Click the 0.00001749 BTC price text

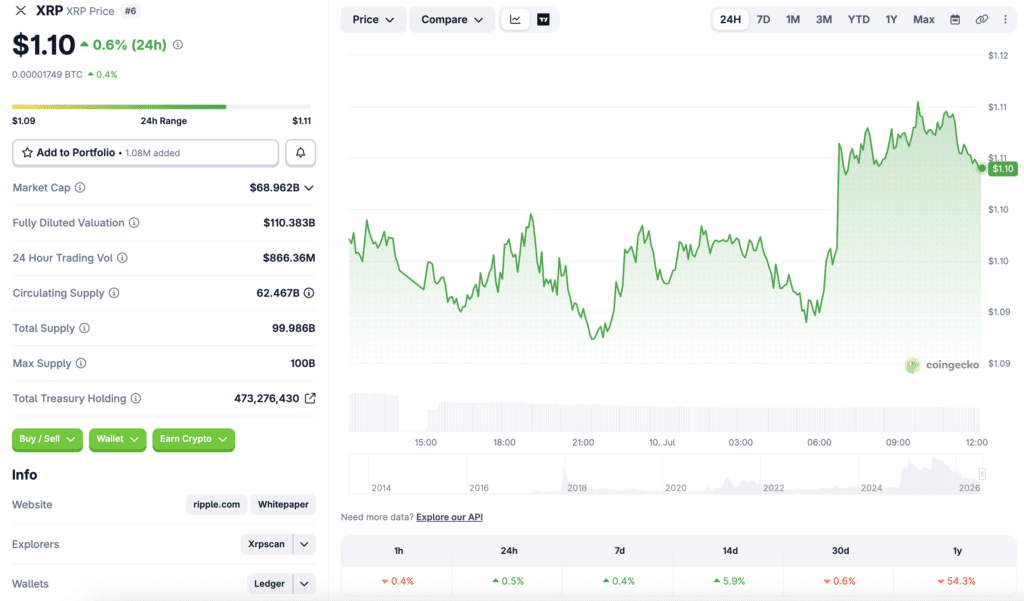click(x=47, y=74)
